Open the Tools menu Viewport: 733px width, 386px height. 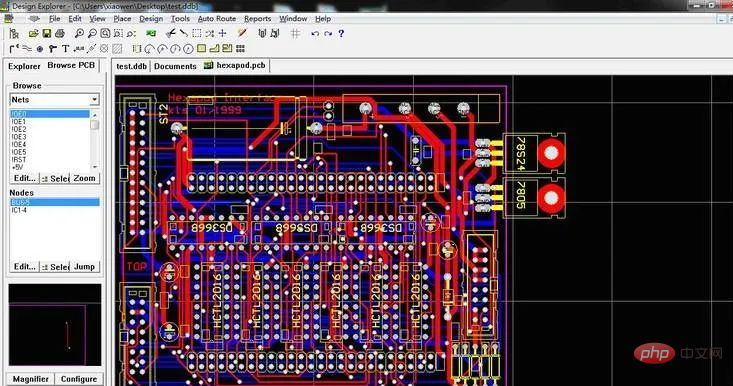click(x=180, y=19)
